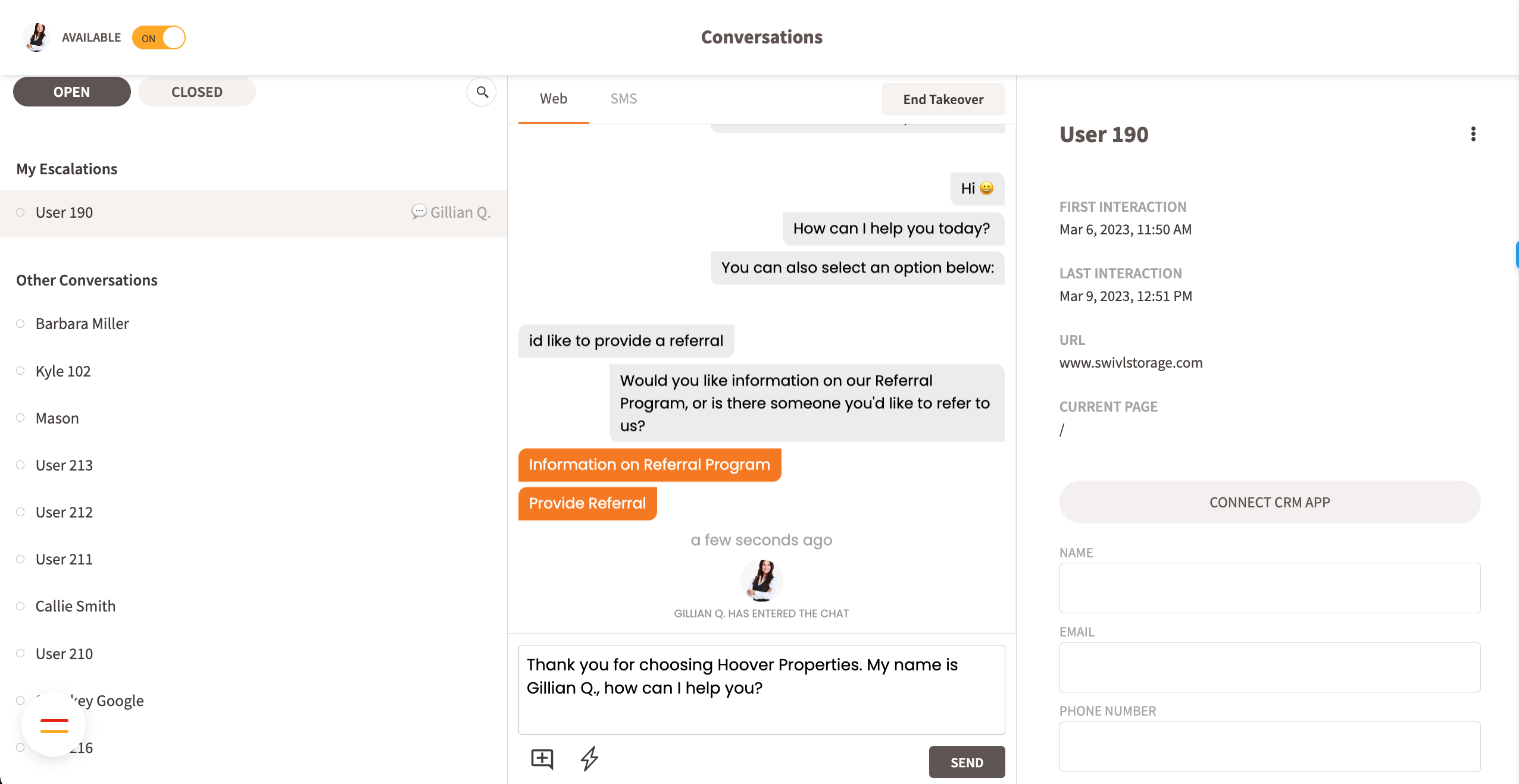
Task: Open the Callie Smith conversation
Action: (76, 606)
